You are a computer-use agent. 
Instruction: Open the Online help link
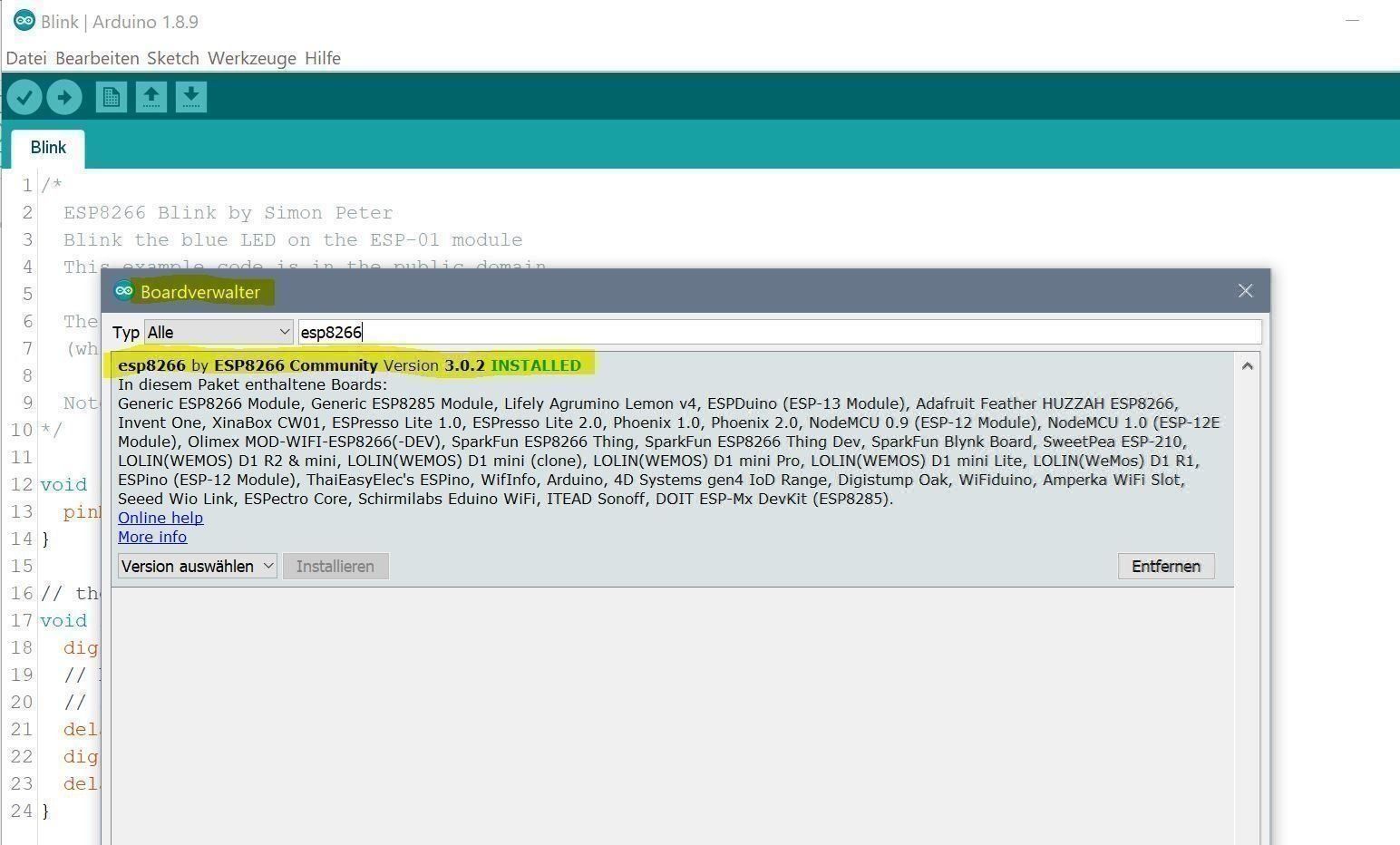pos(160,518)
